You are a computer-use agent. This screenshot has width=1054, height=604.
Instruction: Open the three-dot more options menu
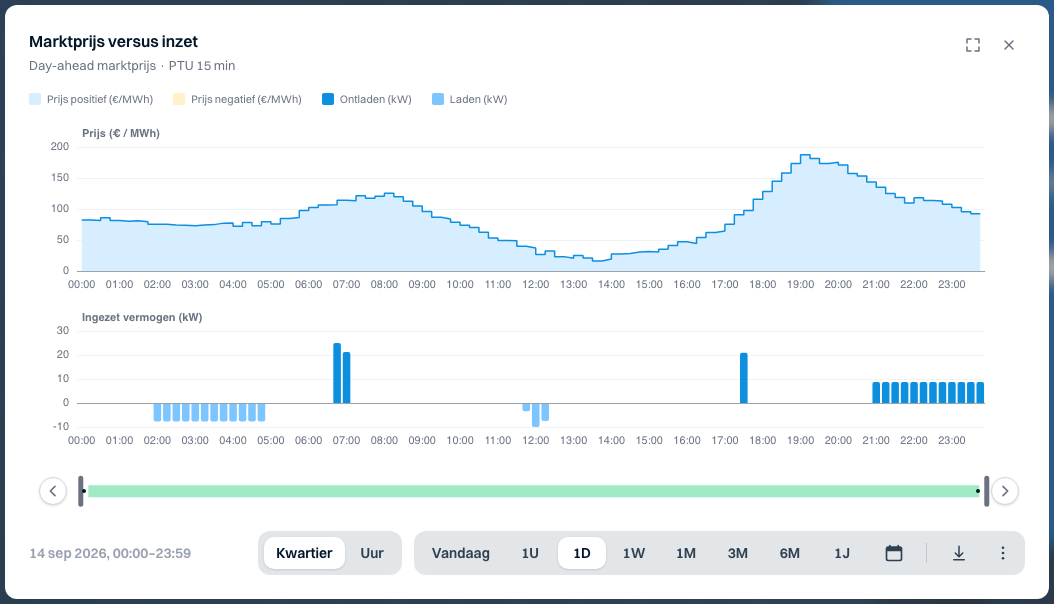(x=1003, y=553)
